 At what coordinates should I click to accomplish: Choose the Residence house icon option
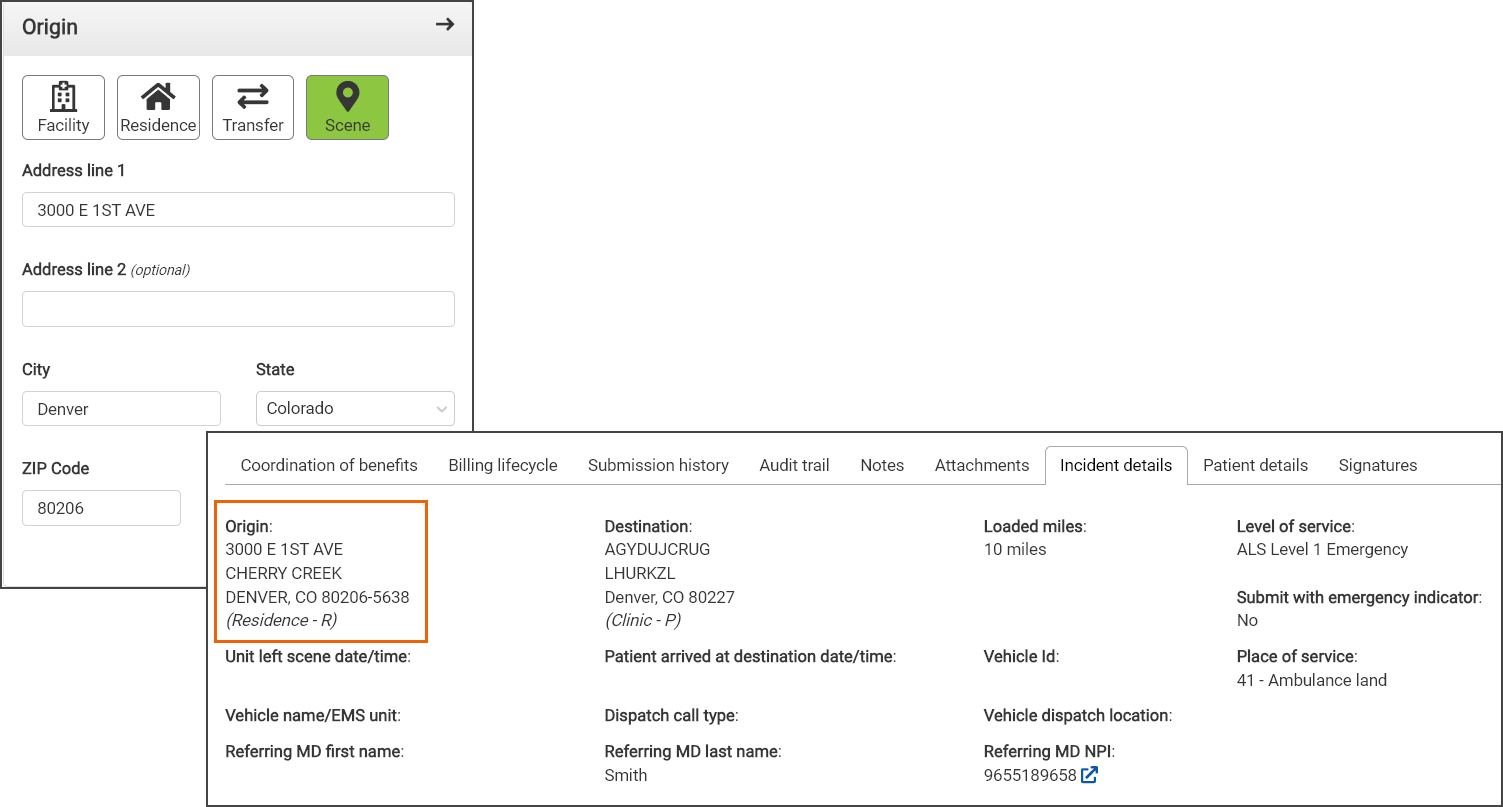(x=158, y=107)
